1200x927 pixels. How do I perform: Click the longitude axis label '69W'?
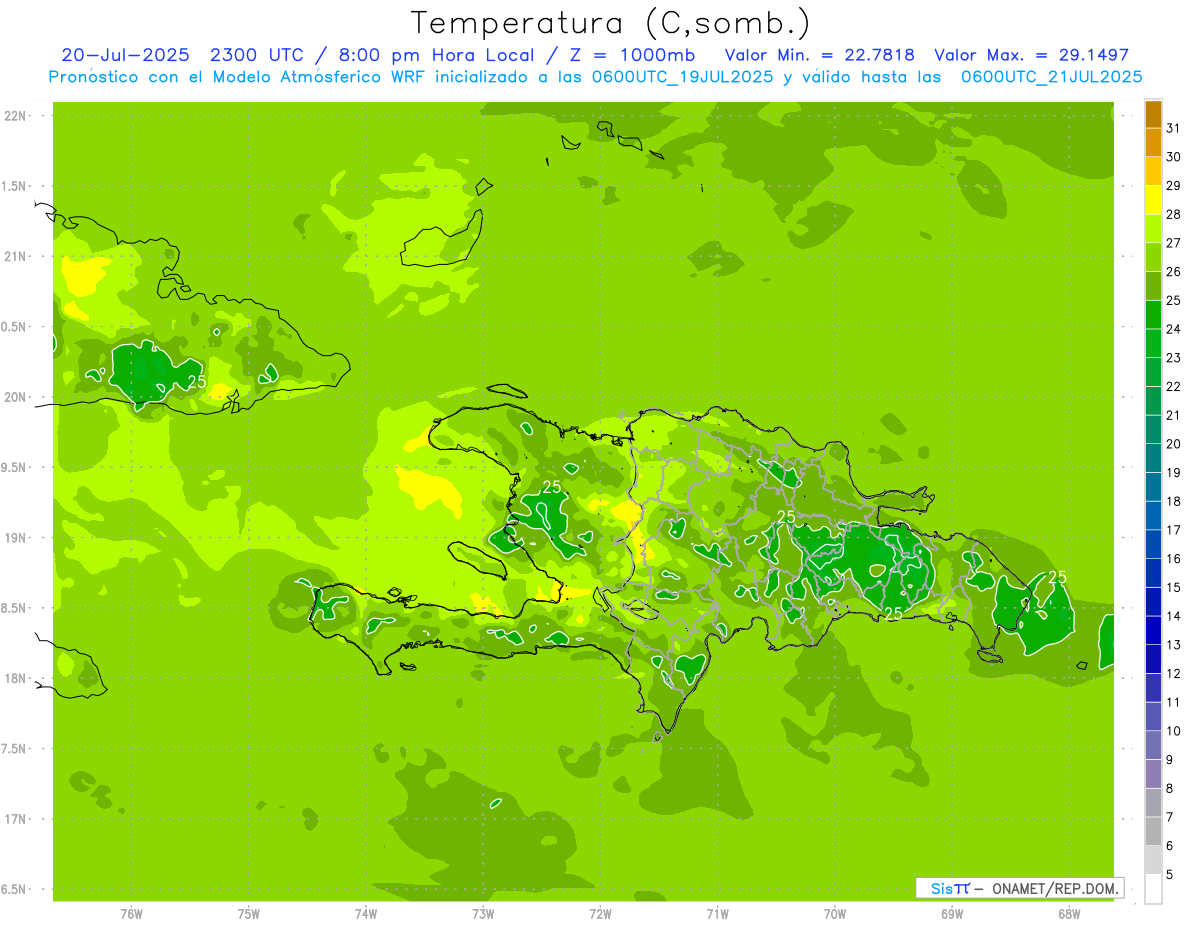point(952,914)
